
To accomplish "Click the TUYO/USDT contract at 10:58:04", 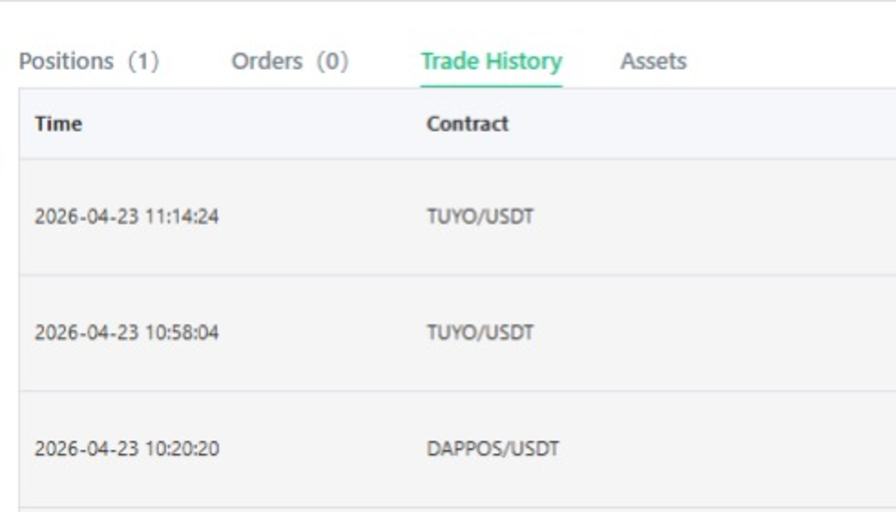I will (x=480, y=333).
